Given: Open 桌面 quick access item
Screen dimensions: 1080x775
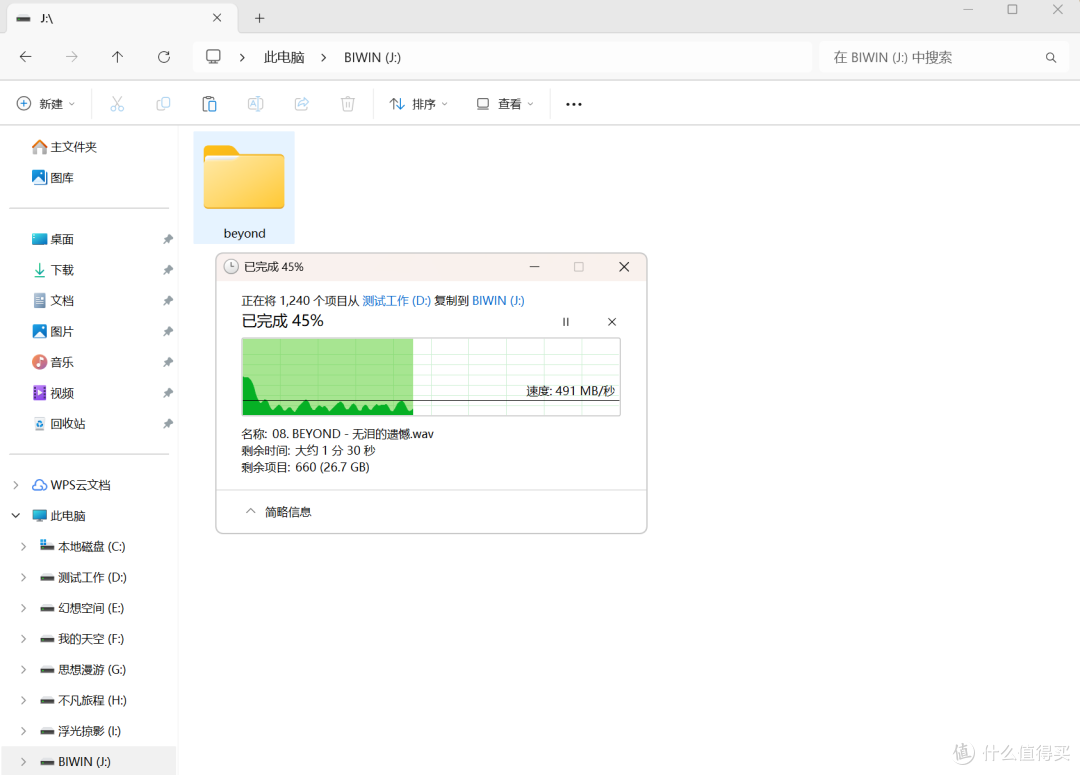Looking at the screenshot, I should [x=53, y=239].
